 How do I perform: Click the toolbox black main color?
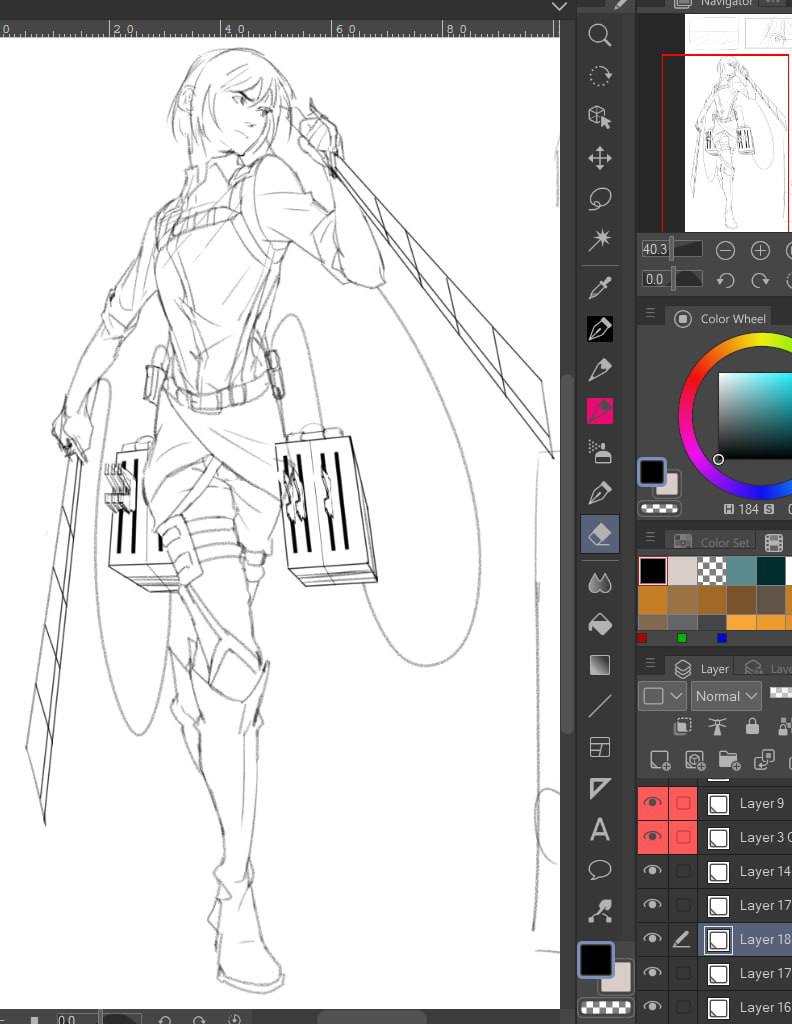pyautogui.click(x=595, y=959)
